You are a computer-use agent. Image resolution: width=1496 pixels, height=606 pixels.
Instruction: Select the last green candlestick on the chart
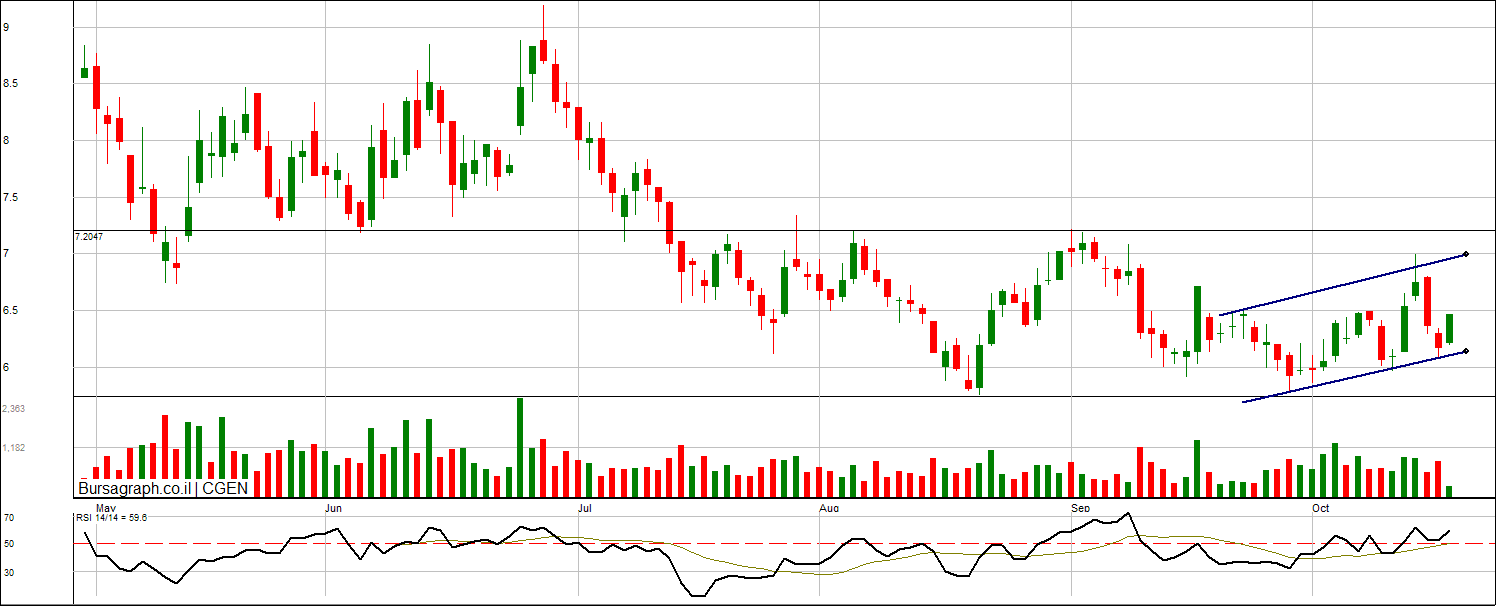coord(1449,329)
